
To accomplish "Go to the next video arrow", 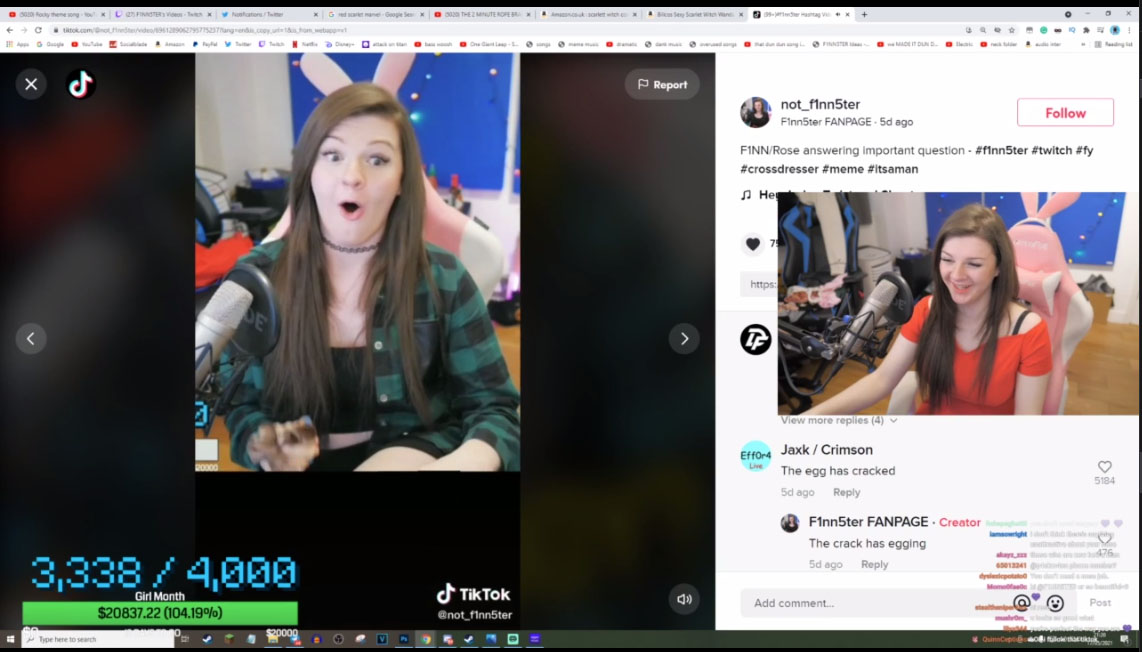I will [684, 338].
